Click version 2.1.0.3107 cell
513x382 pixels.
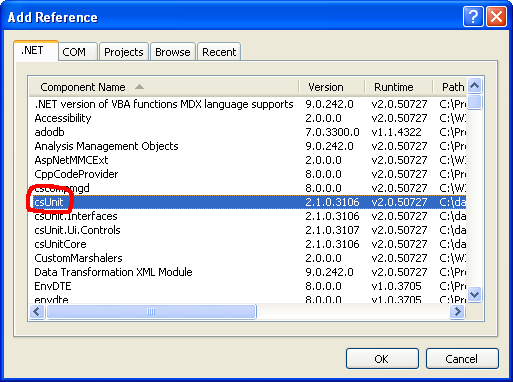point(332,230)
